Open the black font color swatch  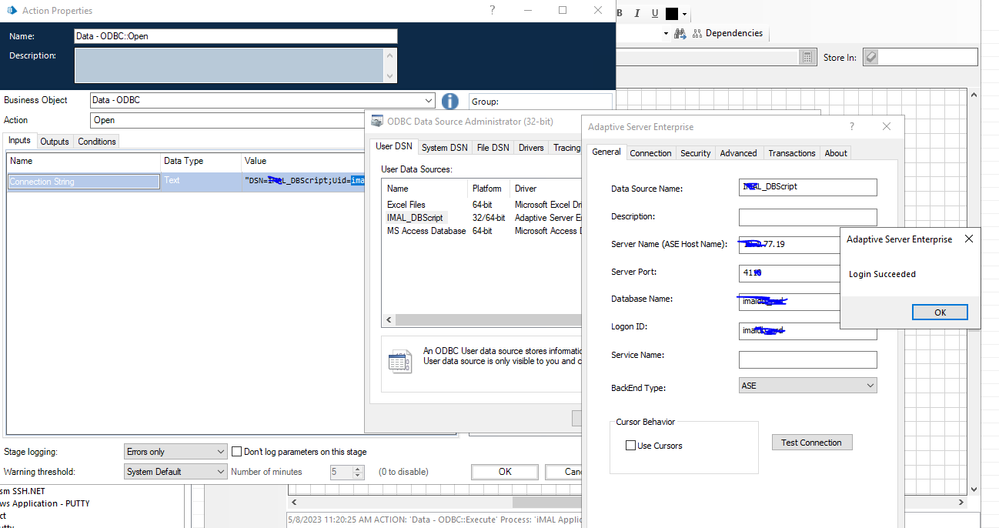pyautogui.click(x=672, y=14)
